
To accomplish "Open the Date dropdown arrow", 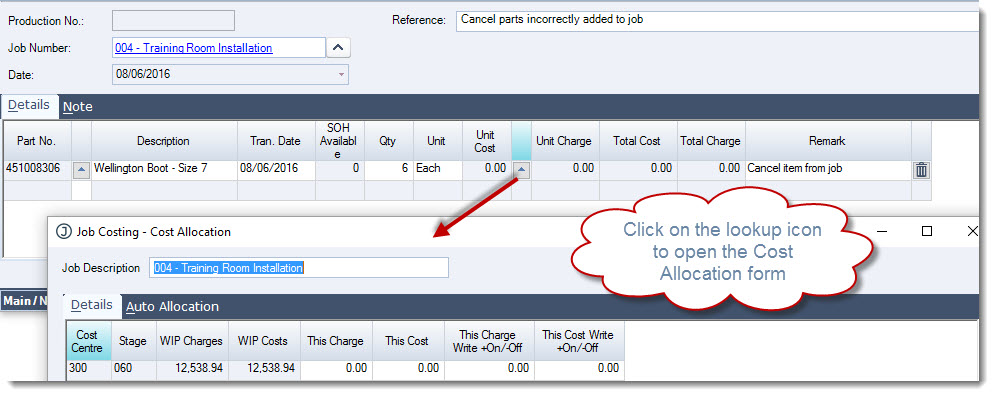I will coord(342,74).
